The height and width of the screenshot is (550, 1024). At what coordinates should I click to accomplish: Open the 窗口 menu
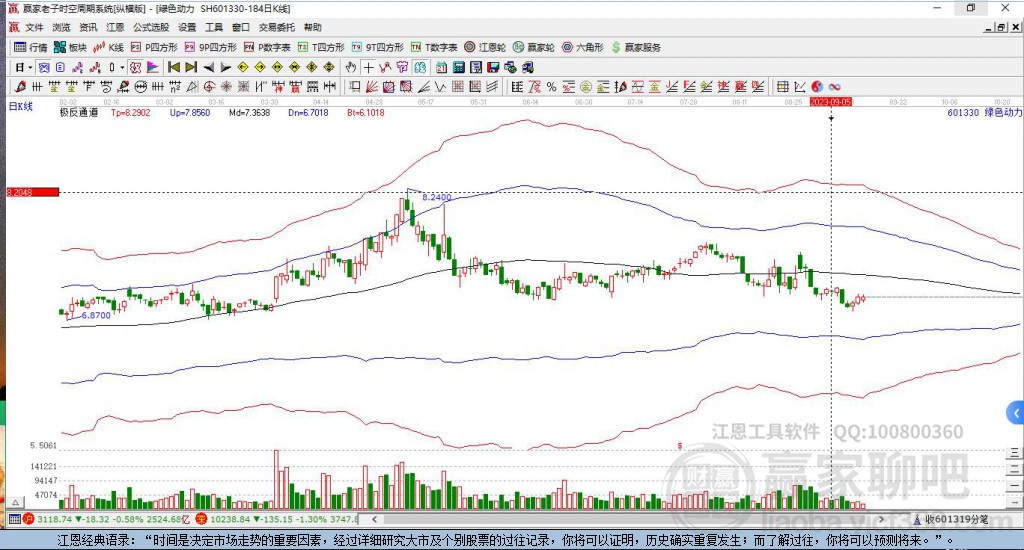241,27
